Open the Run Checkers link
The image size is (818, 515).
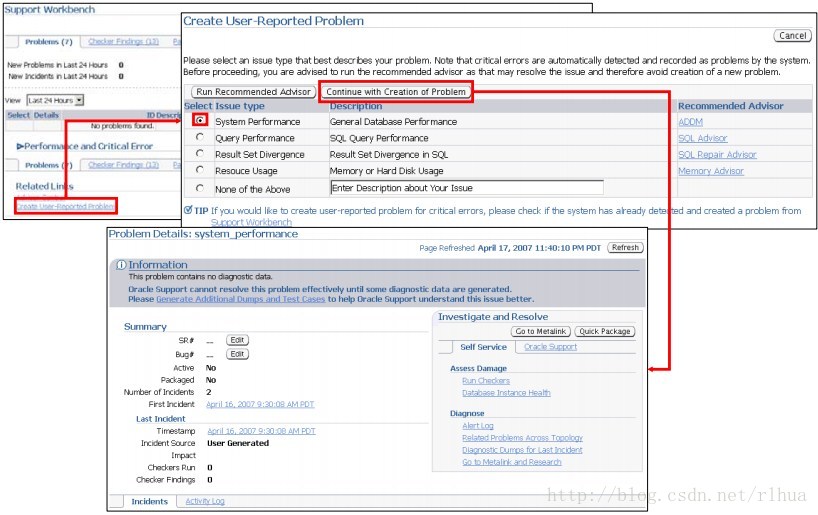(486, 381)
